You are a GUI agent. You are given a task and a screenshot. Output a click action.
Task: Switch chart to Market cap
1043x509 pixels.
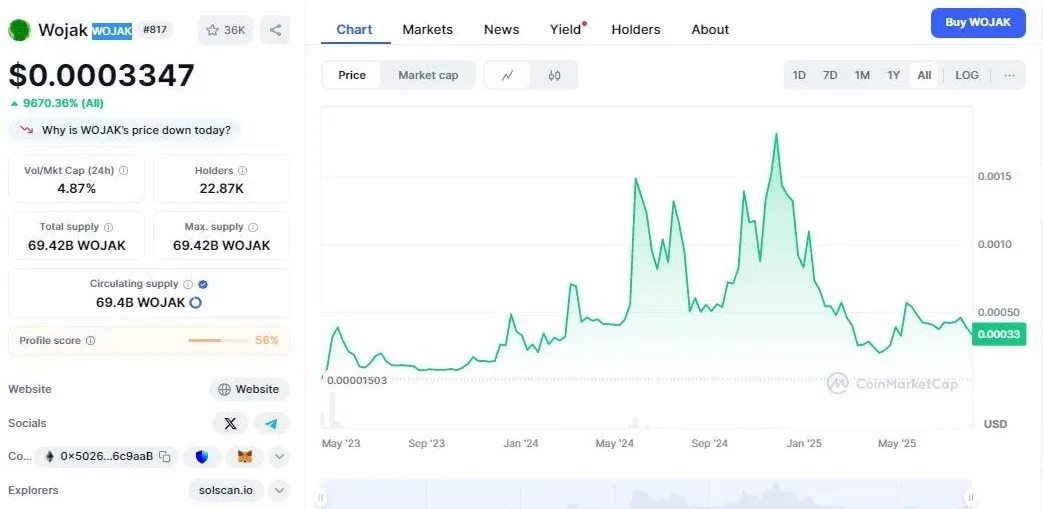click(x=428, y=75)
